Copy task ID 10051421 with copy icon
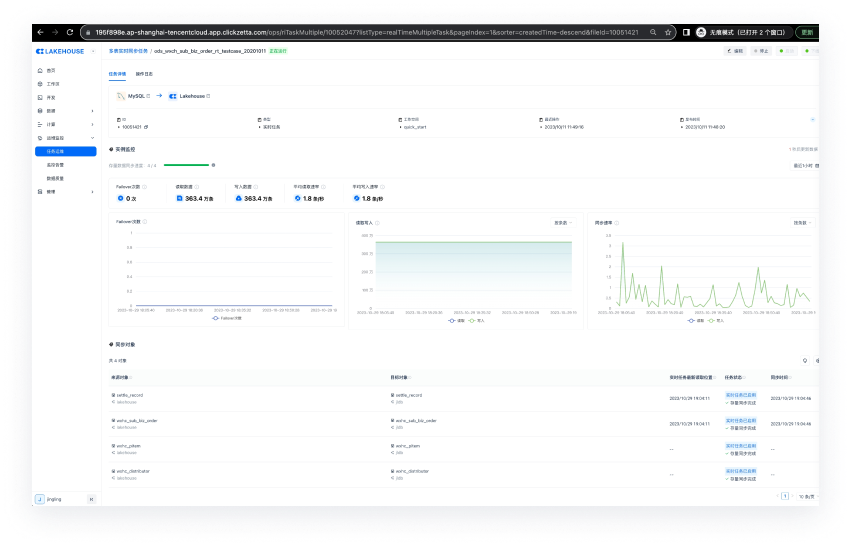Viewport: 851px width, 546px height. point(144,127)
